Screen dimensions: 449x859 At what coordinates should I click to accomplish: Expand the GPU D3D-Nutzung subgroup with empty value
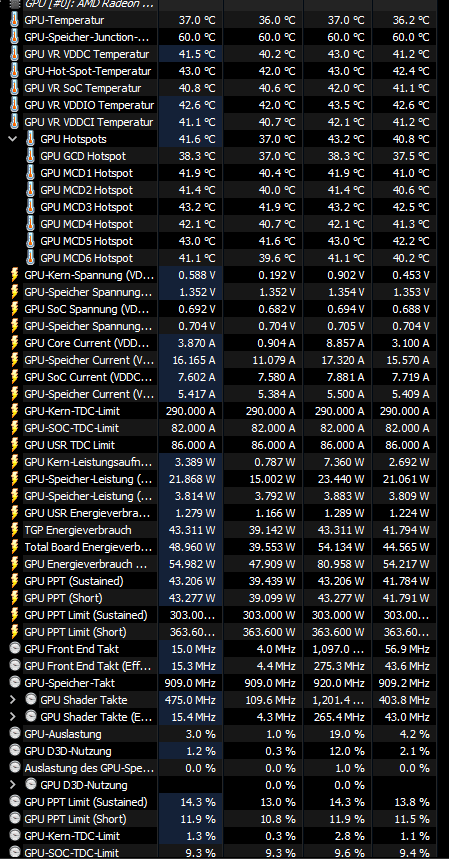(x=13, y=784)
